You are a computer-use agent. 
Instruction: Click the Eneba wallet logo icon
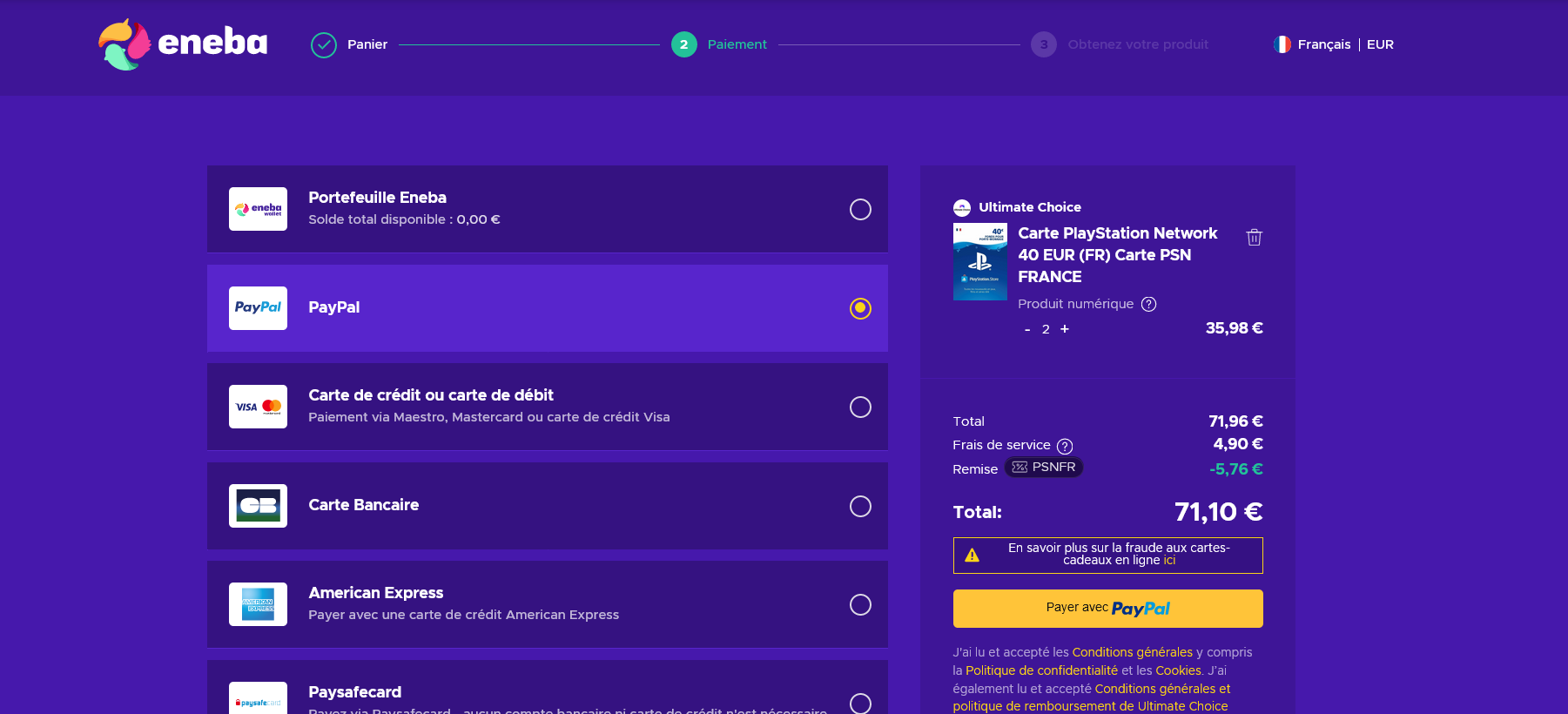click(x=258, y=209)
